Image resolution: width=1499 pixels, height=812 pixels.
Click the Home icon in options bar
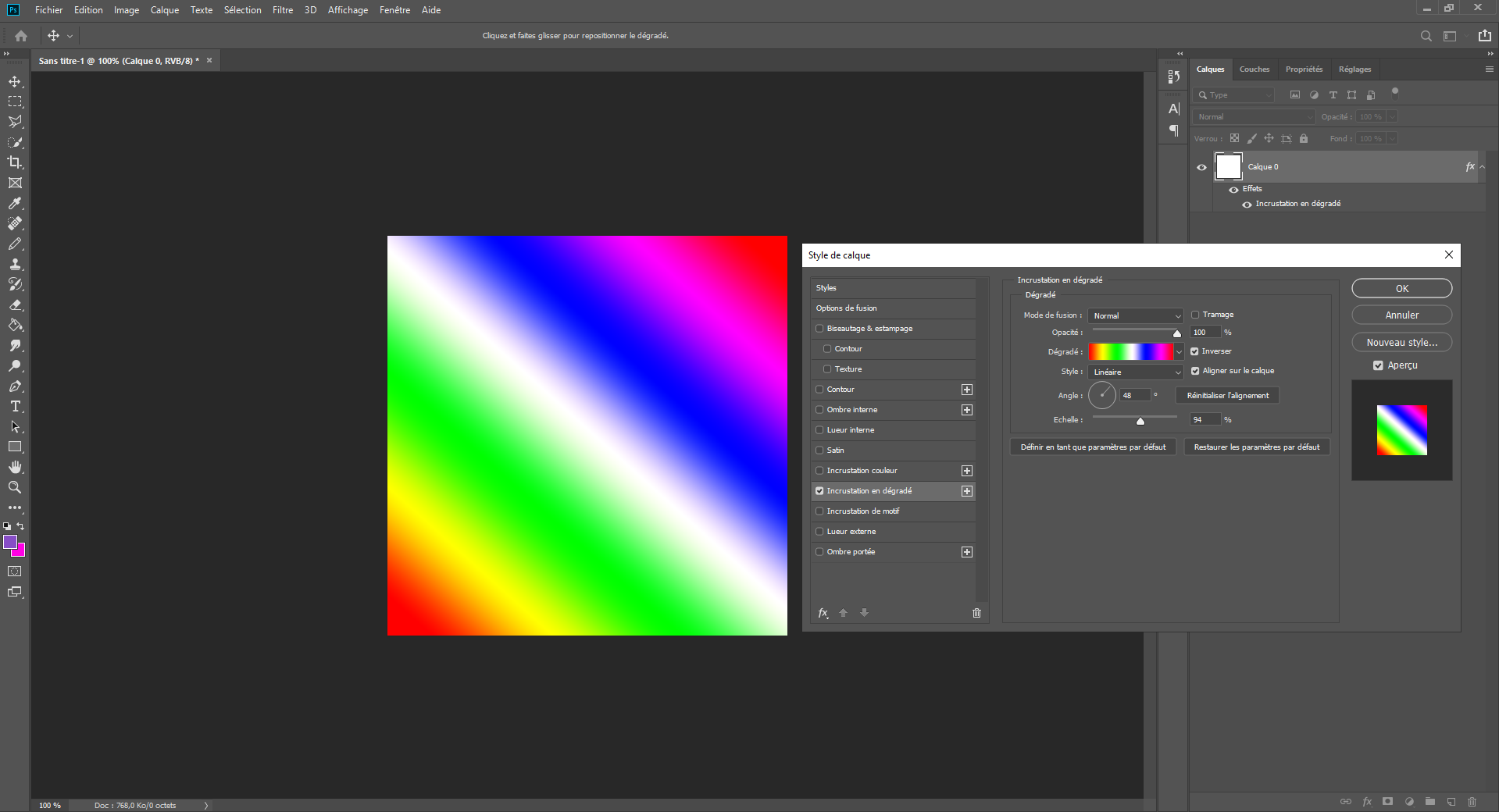pos(21,36)
